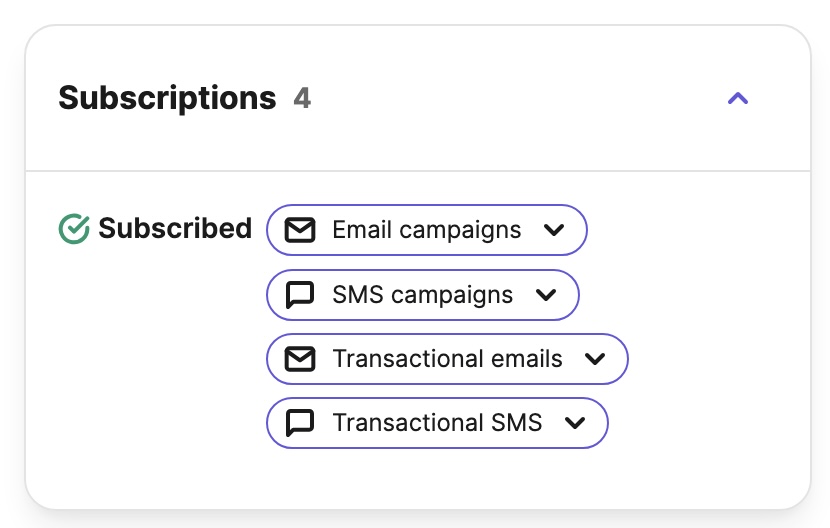The width and height of the screenshot is (830, 528).
Task: Expand the Transactional SMS dropdown chevron
Action: click(x=575, y=423)
